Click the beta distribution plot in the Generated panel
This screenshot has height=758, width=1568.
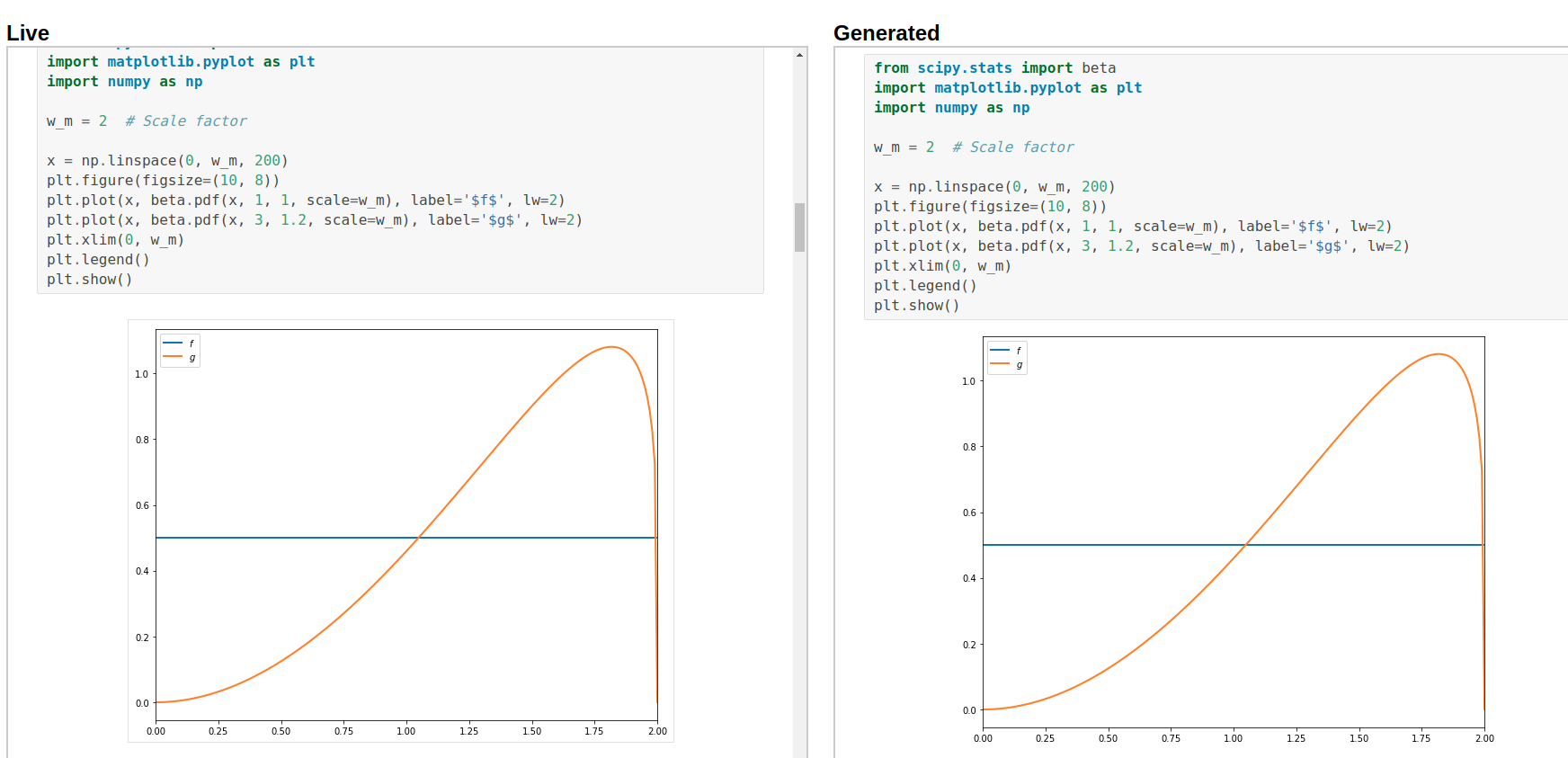click(1228, 538)
